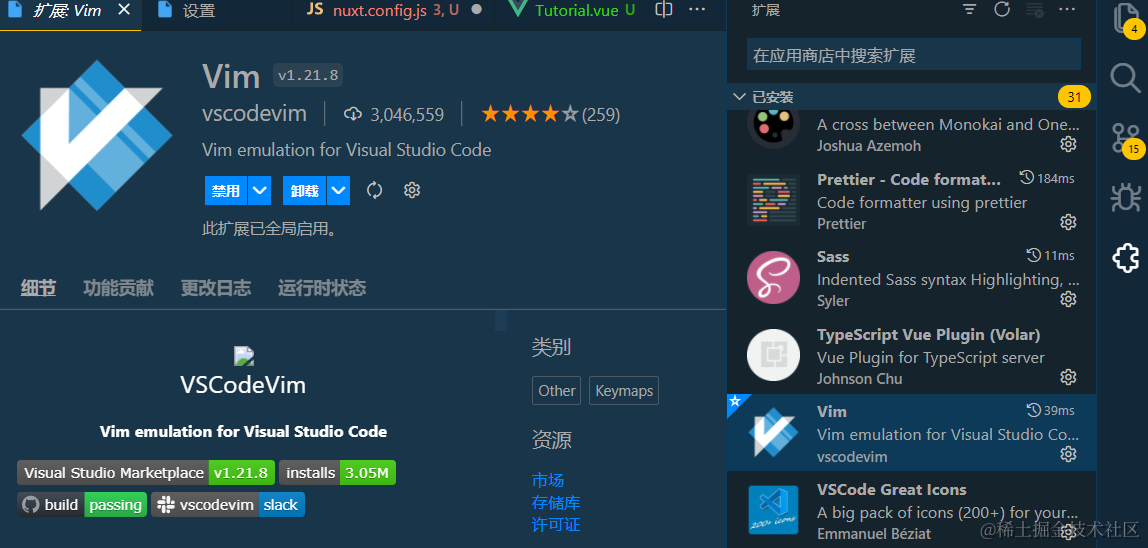Open the Search magnifier in activity bar

click(x=1126, y=78)
